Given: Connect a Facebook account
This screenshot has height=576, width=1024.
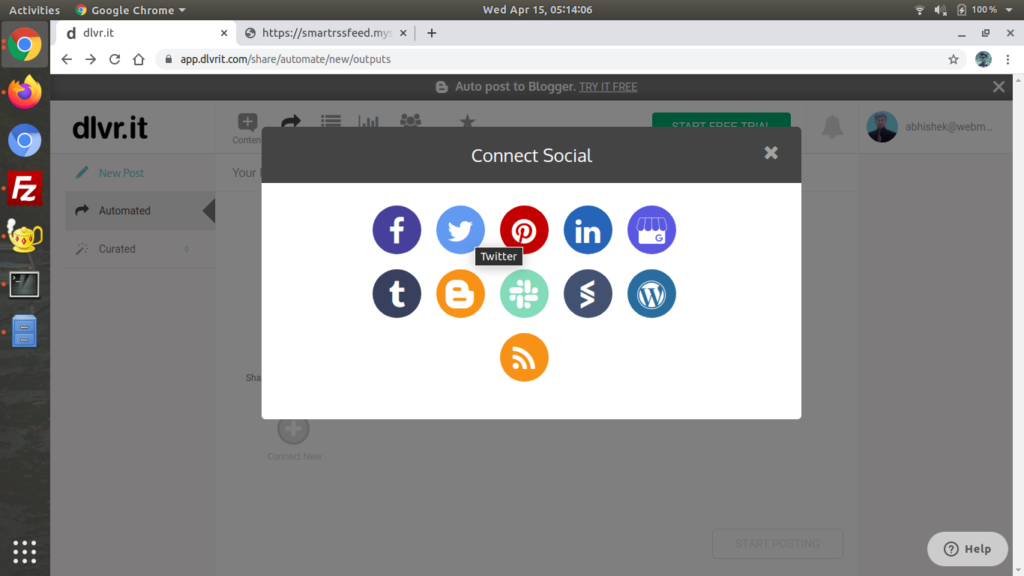Looking at the screenshot, I should [396, 230].
